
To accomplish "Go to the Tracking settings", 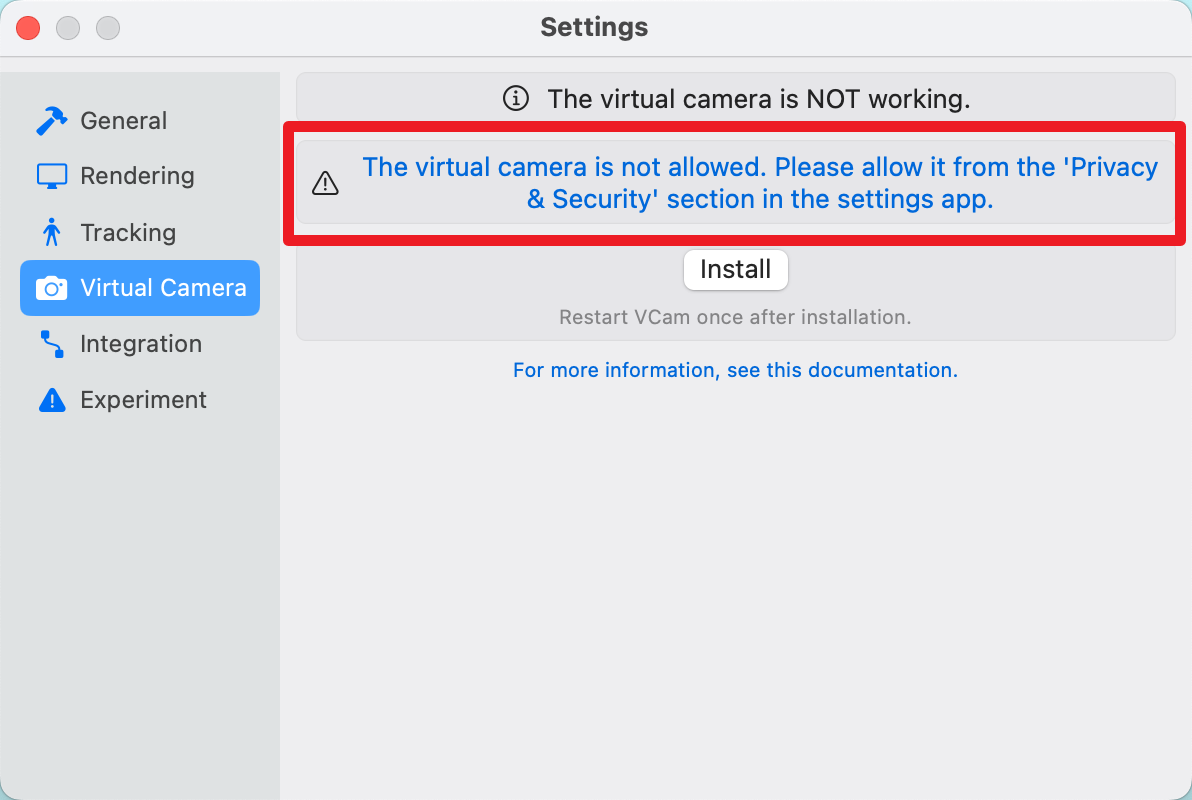I will pyautogui.click(x=128, y=233).
